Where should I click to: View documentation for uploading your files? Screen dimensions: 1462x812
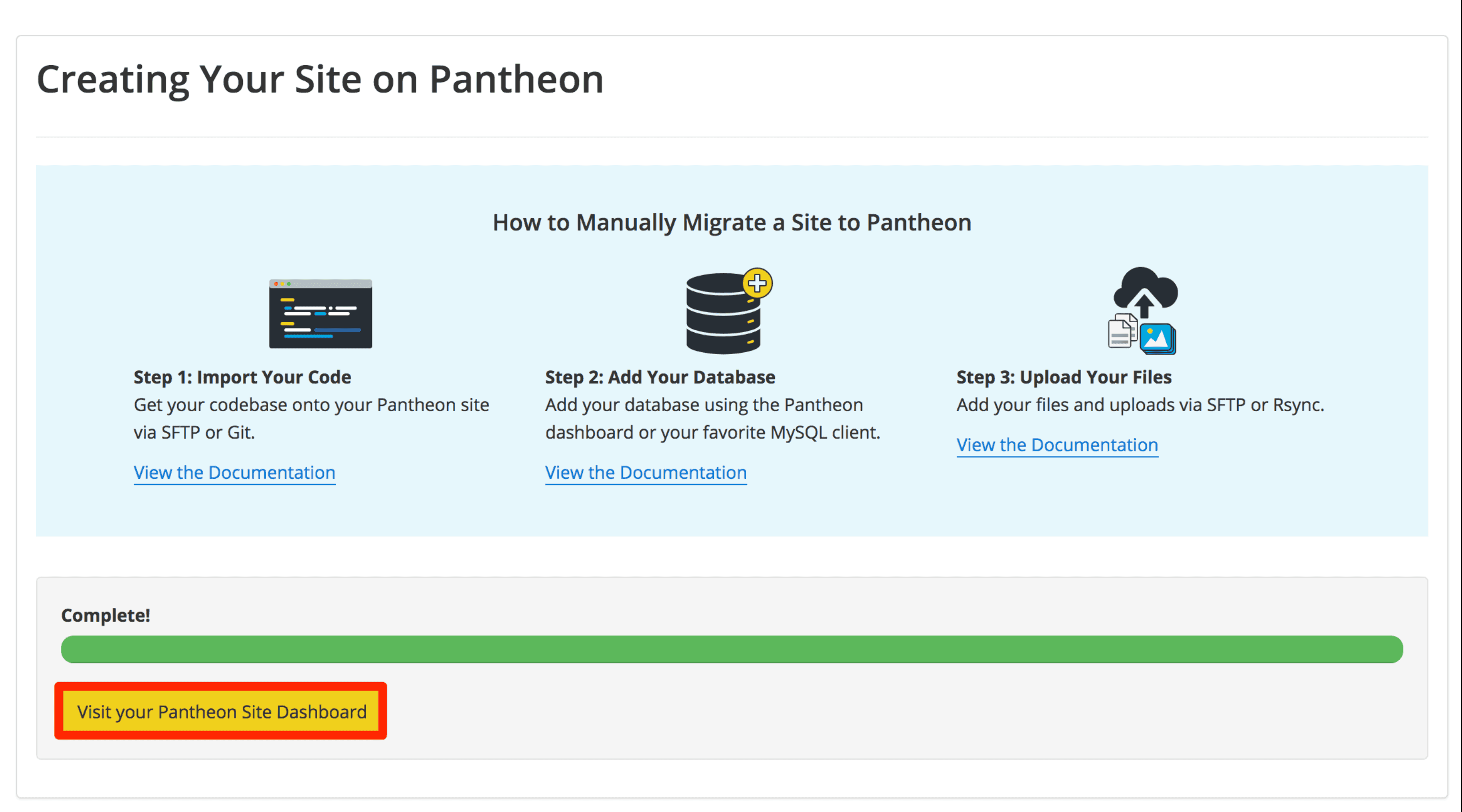(x=1057, y=445)
